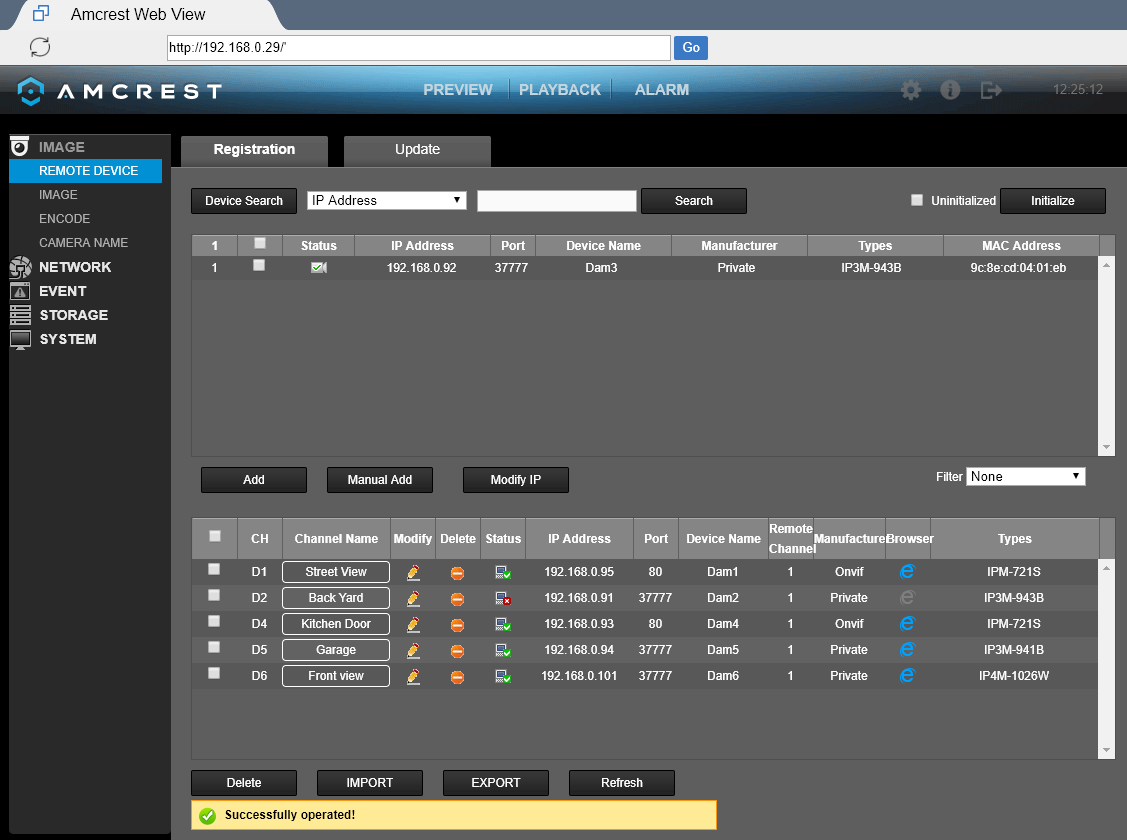This screenshot has width=1127, height=840.
Task: Open the settings gear icon
Action: (x=911, y=90)
